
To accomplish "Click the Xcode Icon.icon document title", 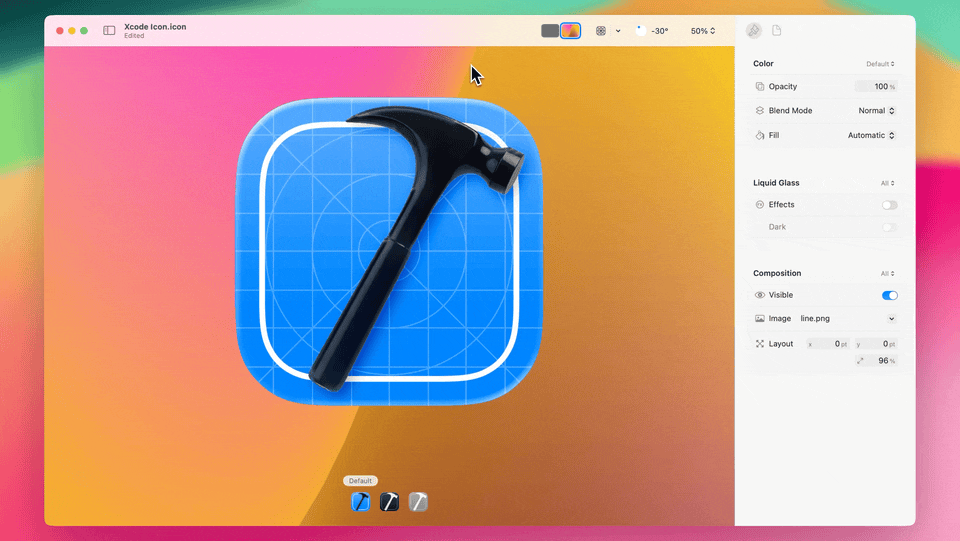I will (155, 27).
